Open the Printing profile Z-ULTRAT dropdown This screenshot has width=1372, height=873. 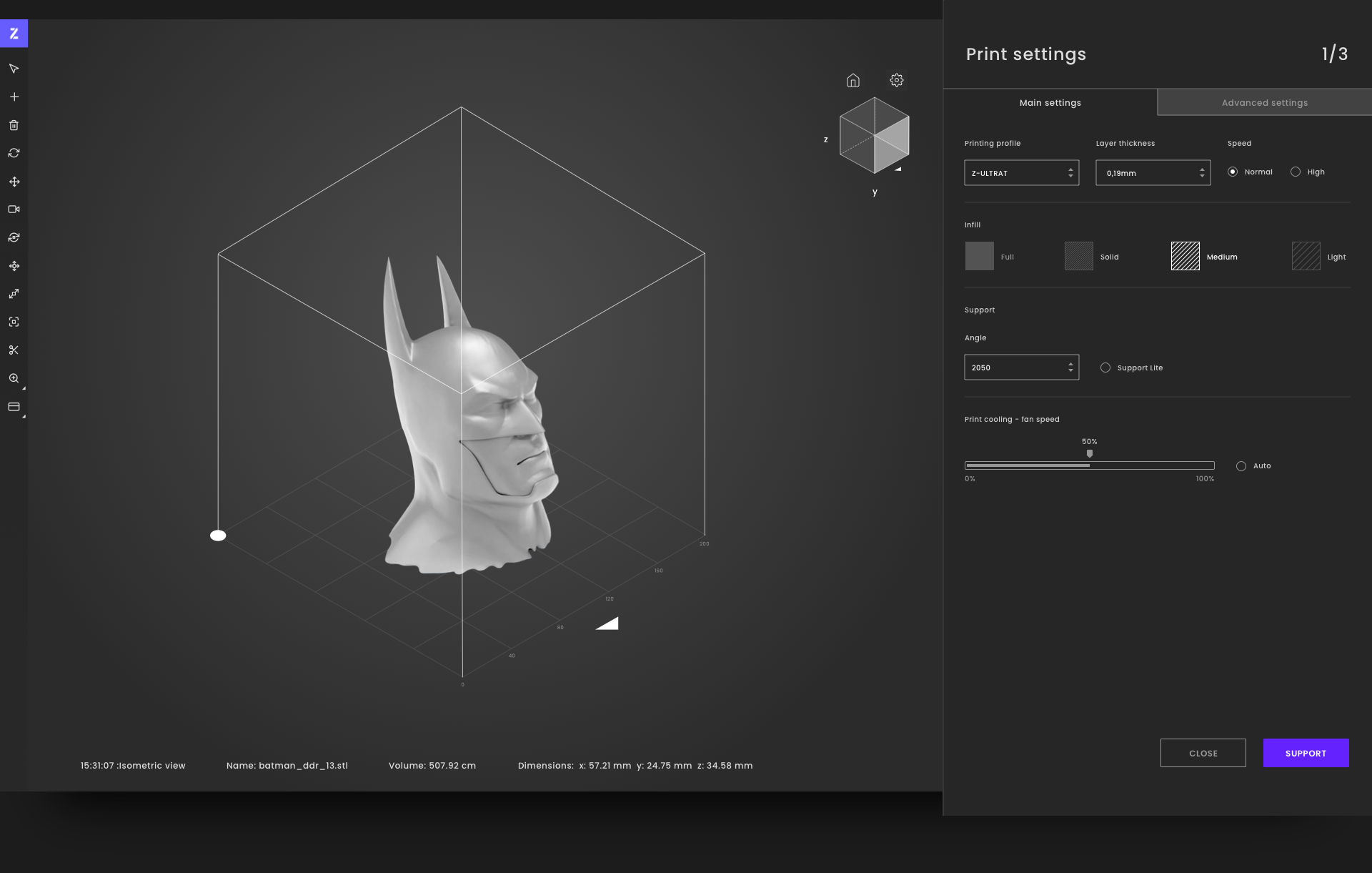click(1021, 173)
